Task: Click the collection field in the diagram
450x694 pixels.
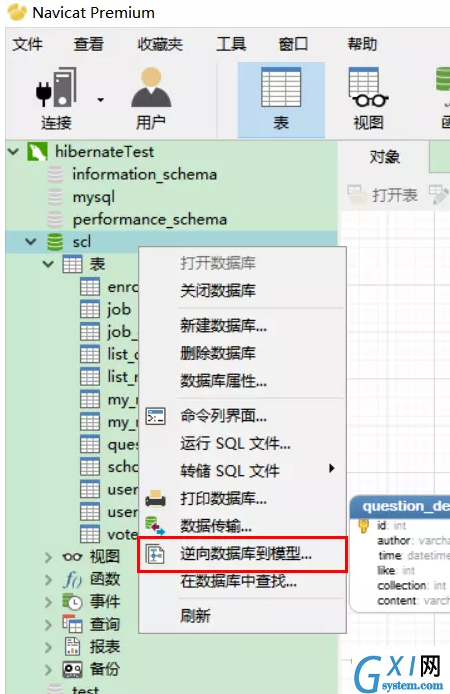Action: tap(412, 586)
